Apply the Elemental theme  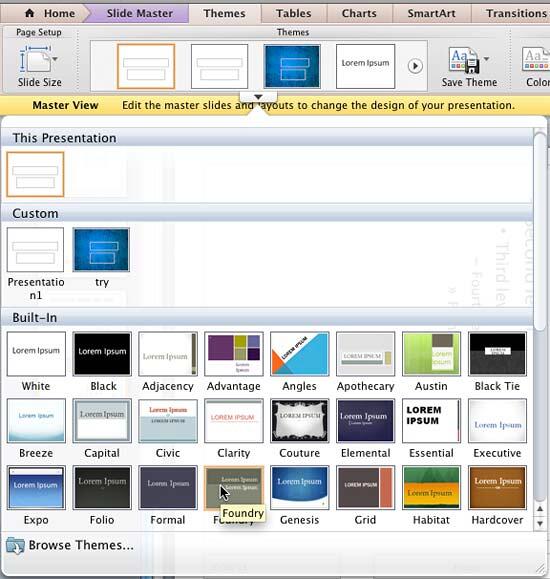(x=365, y=421)
